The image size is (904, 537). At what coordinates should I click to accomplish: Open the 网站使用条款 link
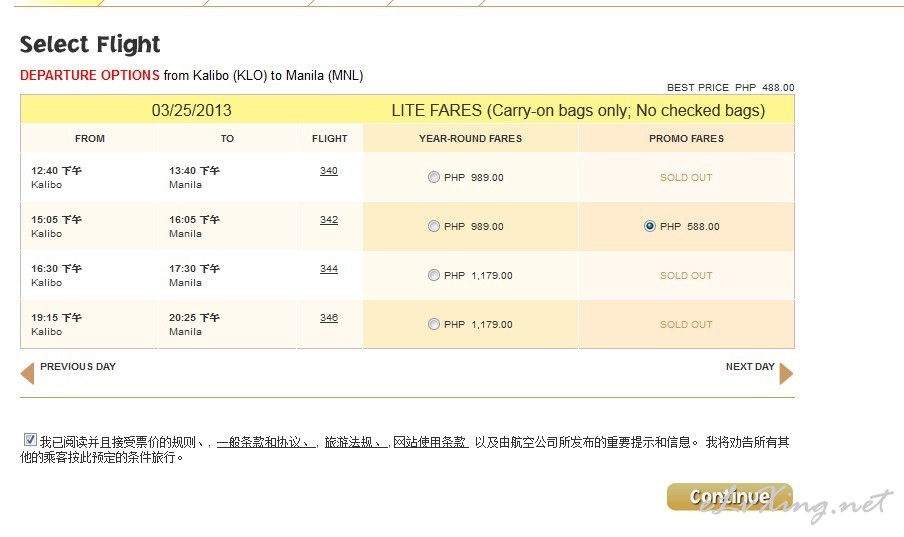pyautogui.click(x=430, y=442)
